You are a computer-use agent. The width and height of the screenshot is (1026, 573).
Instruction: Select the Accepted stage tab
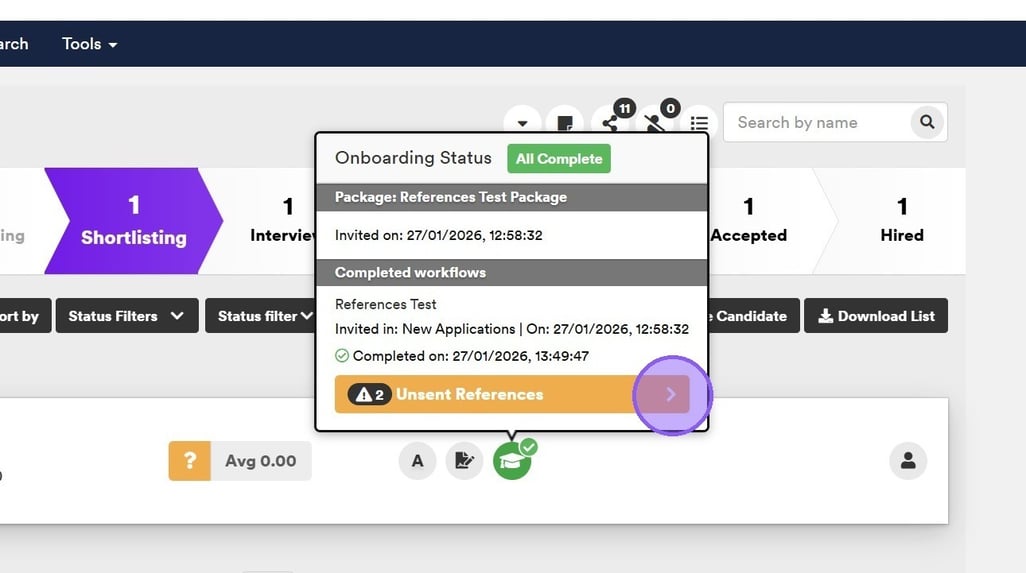pos(748,221)
